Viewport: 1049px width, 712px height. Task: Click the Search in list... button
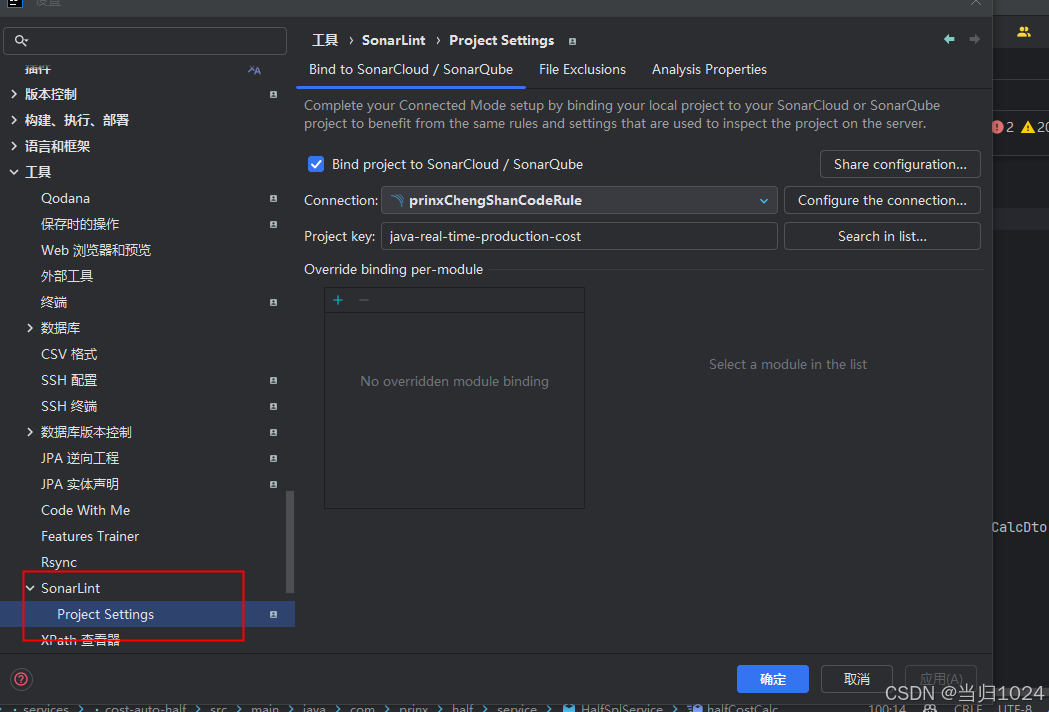tap(882, 236)
